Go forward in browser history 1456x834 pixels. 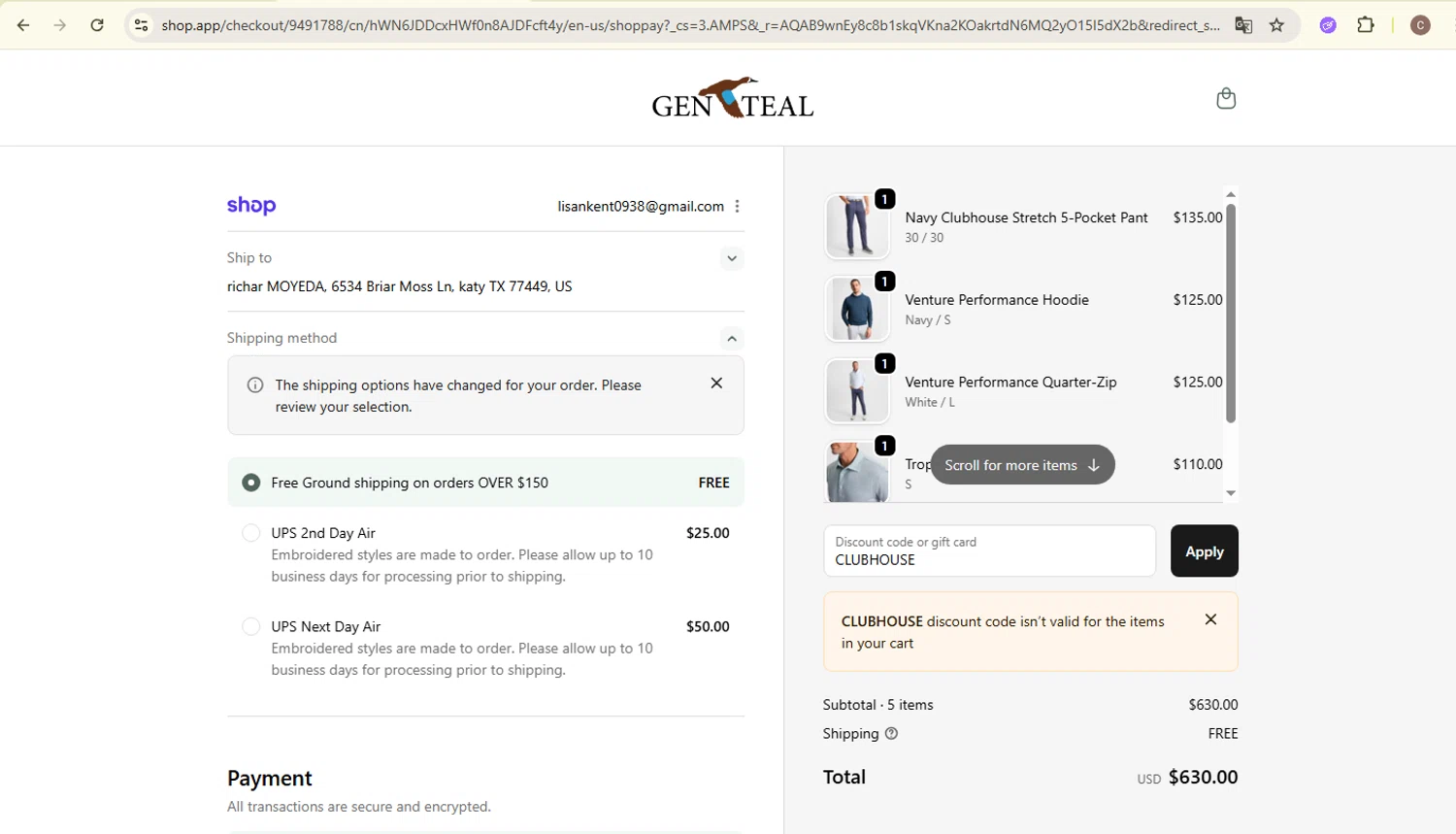pyautogui.click(x=60, y=25)
